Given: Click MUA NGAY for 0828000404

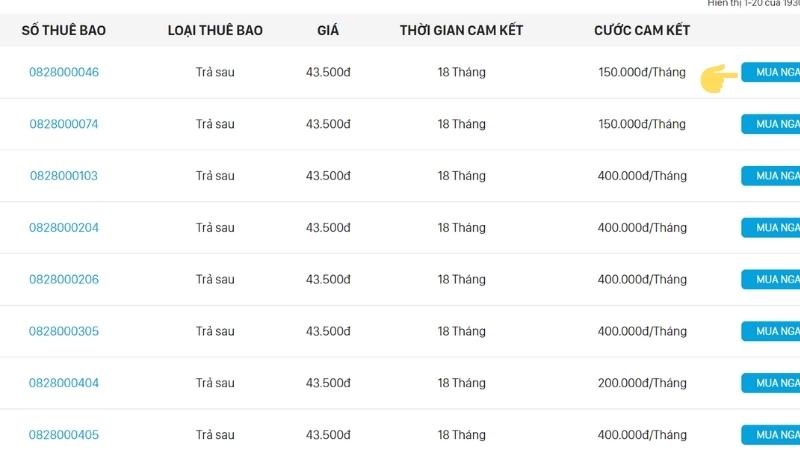Looking at the screenshot, I should coord(771,383).
